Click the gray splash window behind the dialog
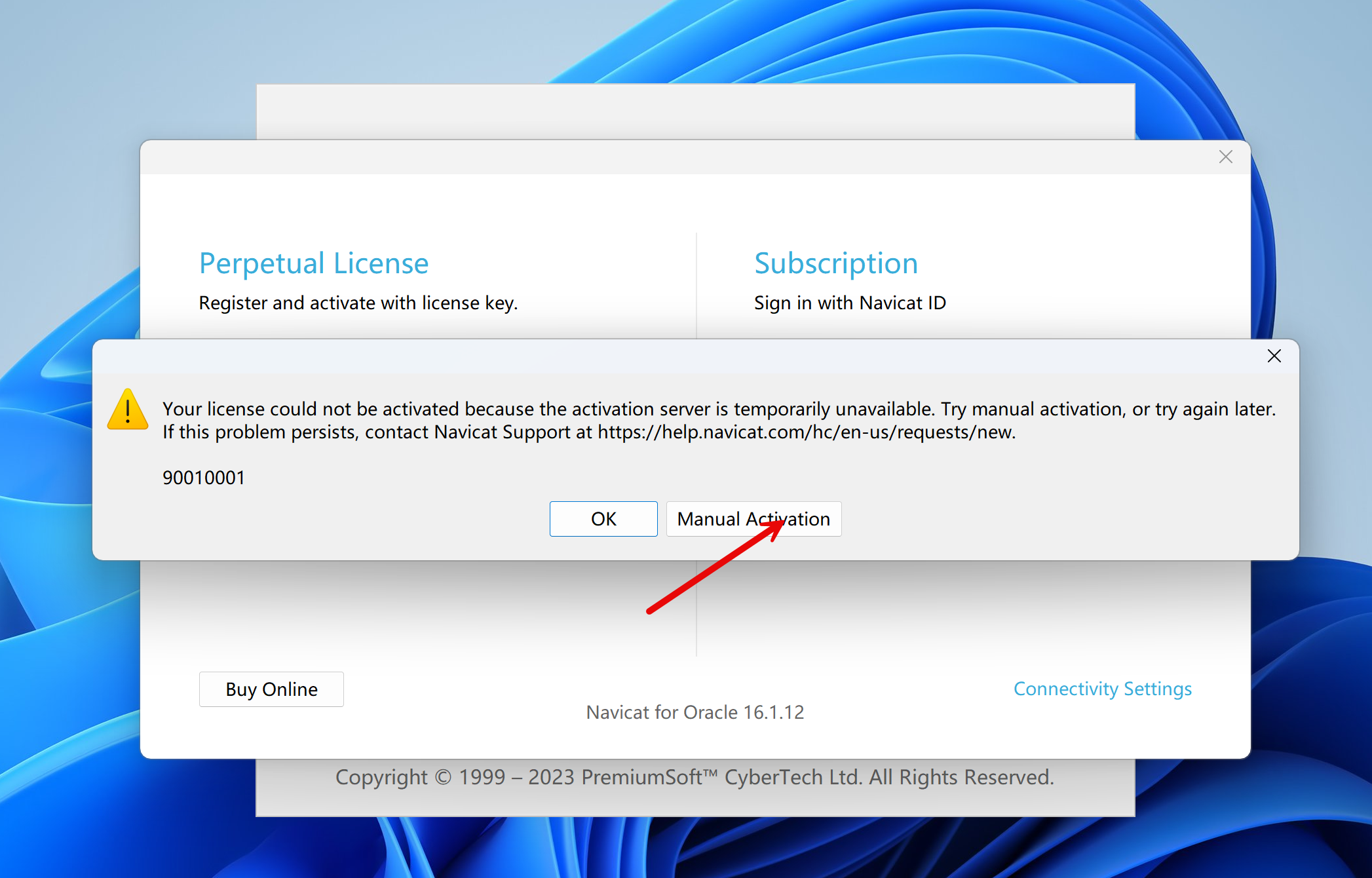 click(x=695, y=111)
